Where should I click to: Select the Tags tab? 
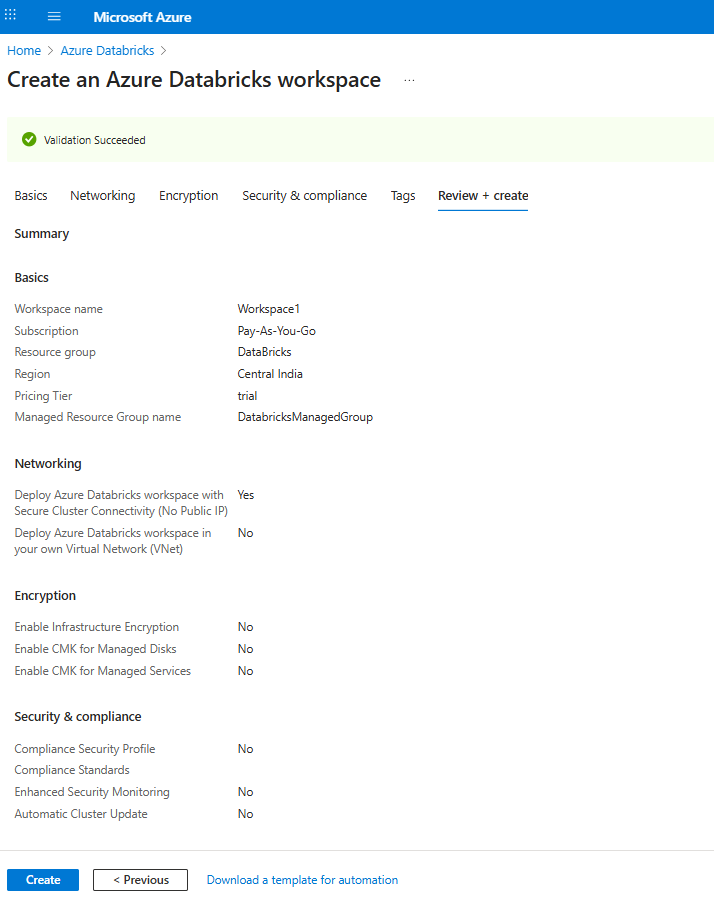[403, 196]
